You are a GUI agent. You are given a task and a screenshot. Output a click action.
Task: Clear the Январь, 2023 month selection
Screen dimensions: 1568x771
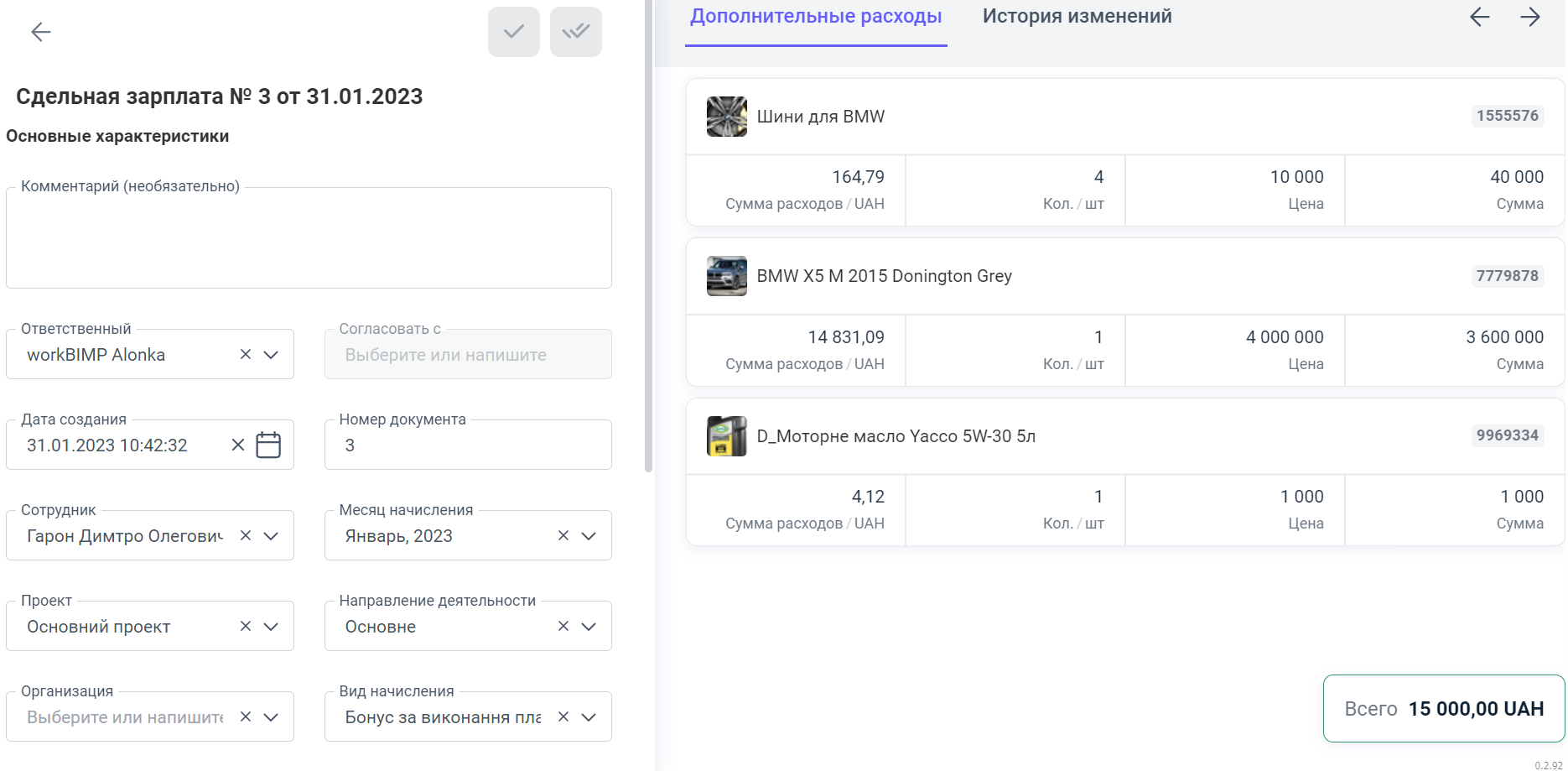pyautogui.click(x=563, y=535)
